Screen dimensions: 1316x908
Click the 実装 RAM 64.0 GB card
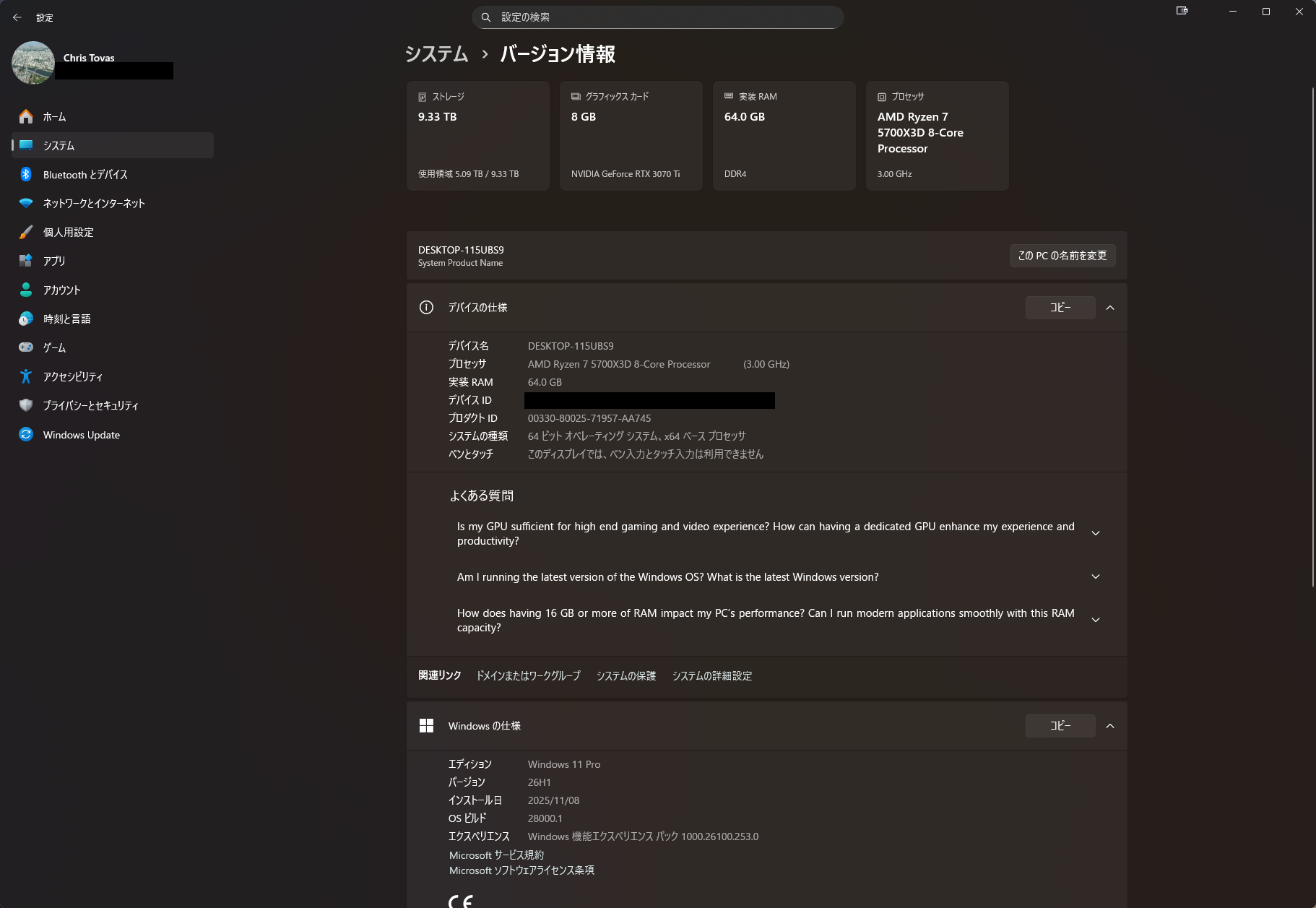click(x=784, y=136)
